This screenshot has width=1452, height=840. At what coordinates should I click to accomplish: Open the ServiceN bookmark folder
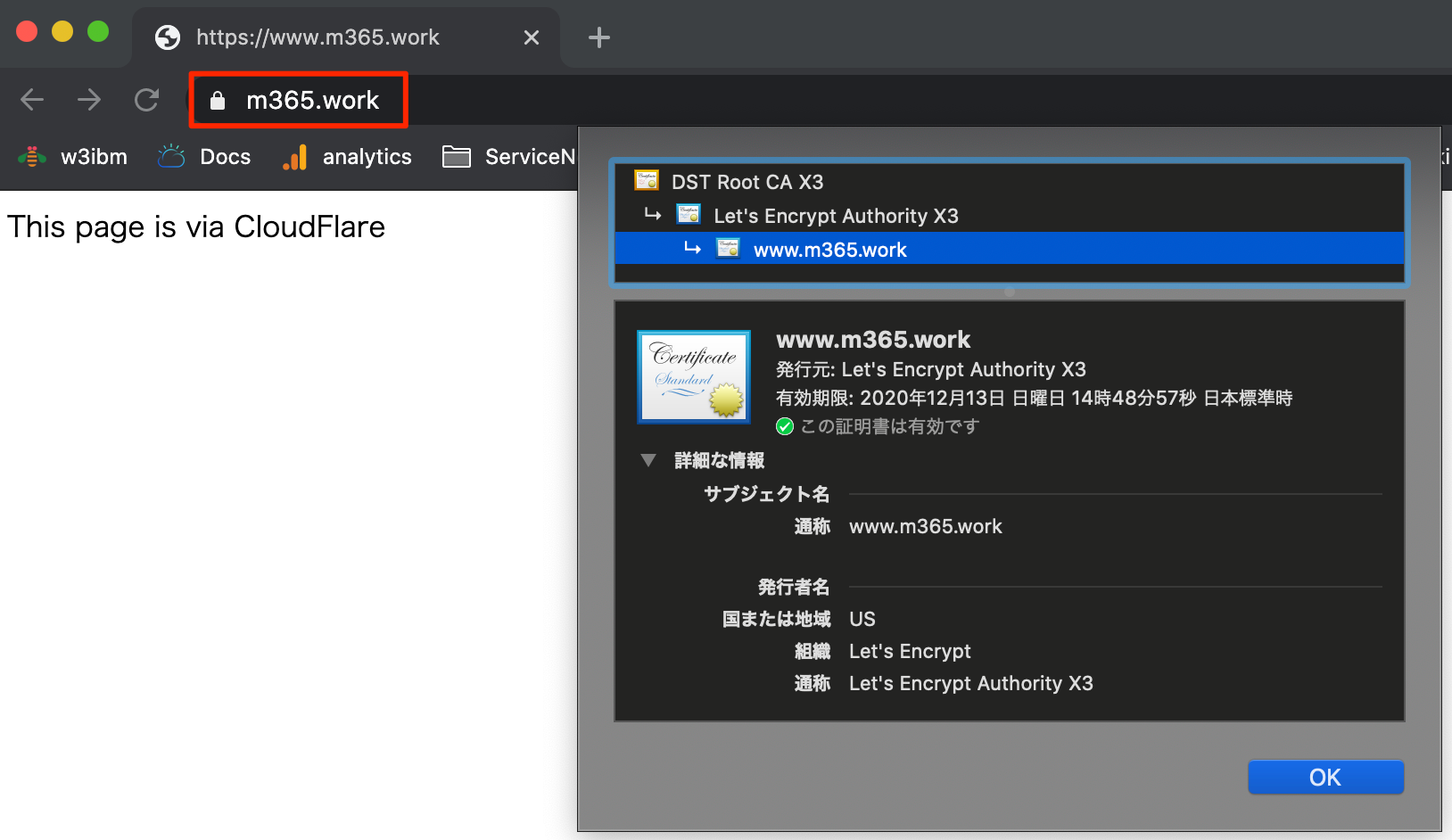point(509,157)
